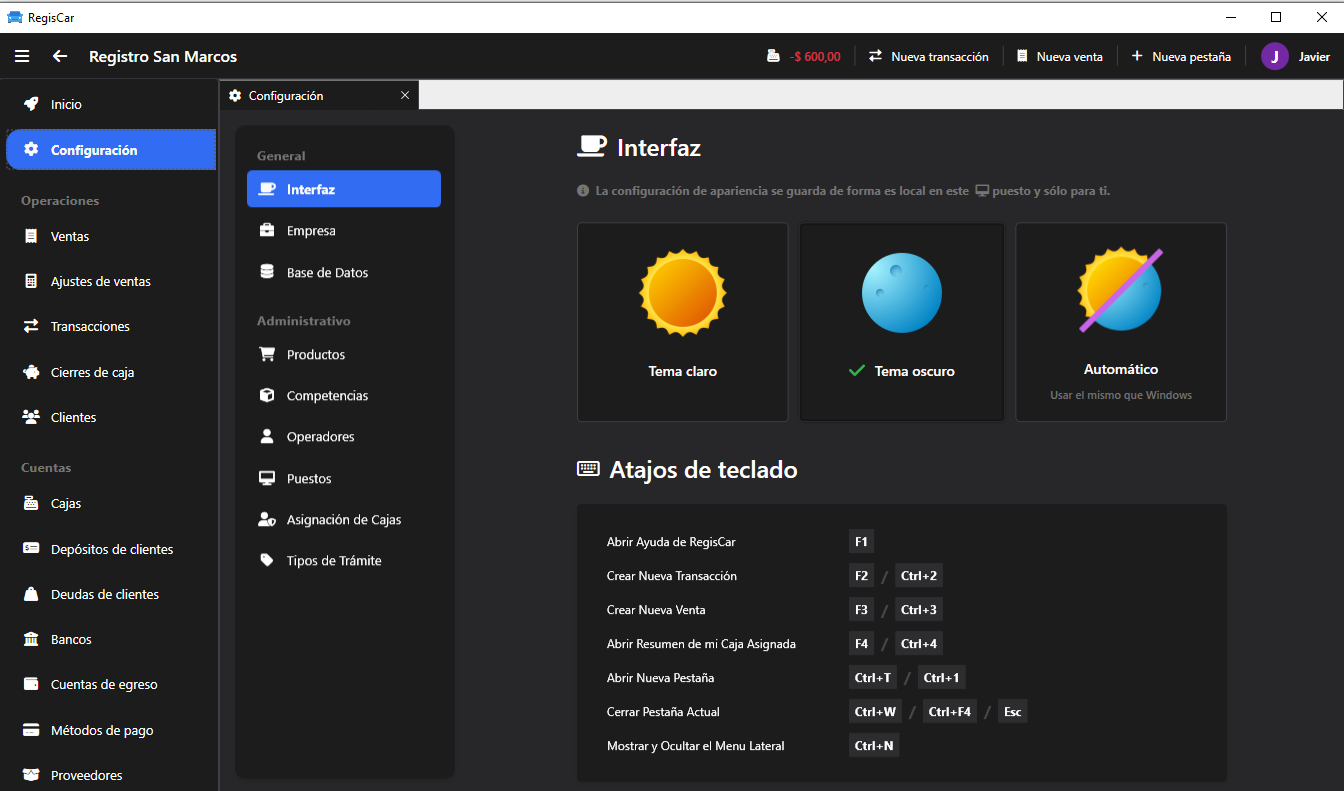Click the Registro San Marcos title
Screen dimensions: 1344x791
tap(163, 57)
